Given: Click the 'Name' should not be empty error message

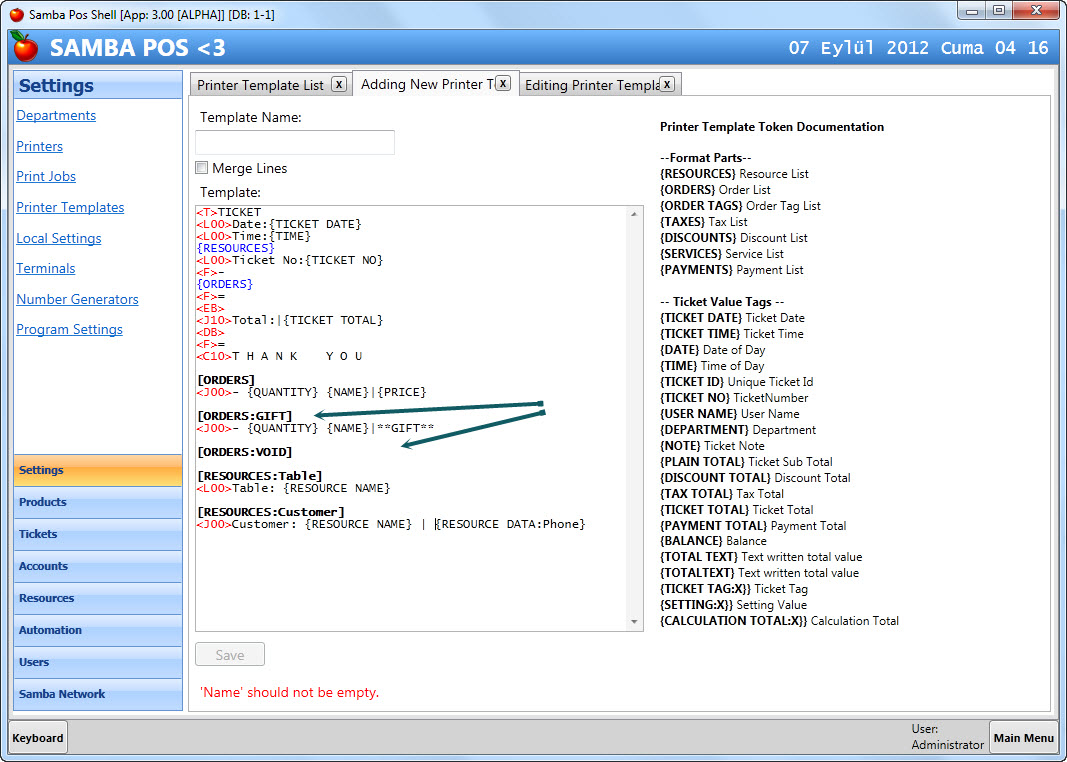Looking at the screenshot, I should coord(289,693).
